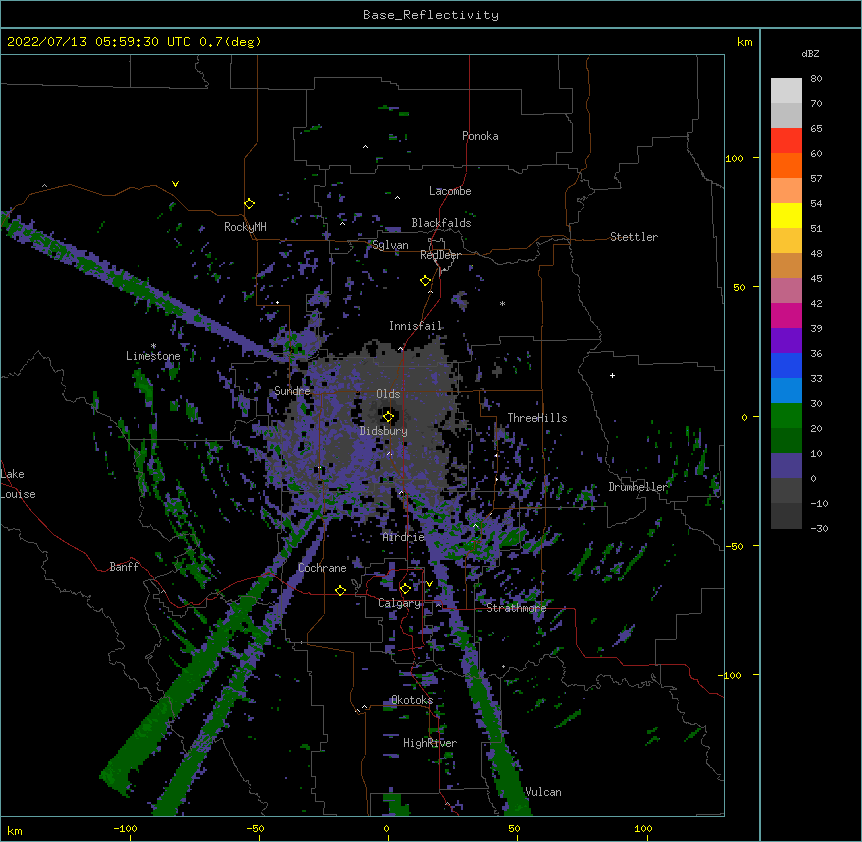Click the Calgary label
The image size is (862, 842).
(x=399, y=603)
